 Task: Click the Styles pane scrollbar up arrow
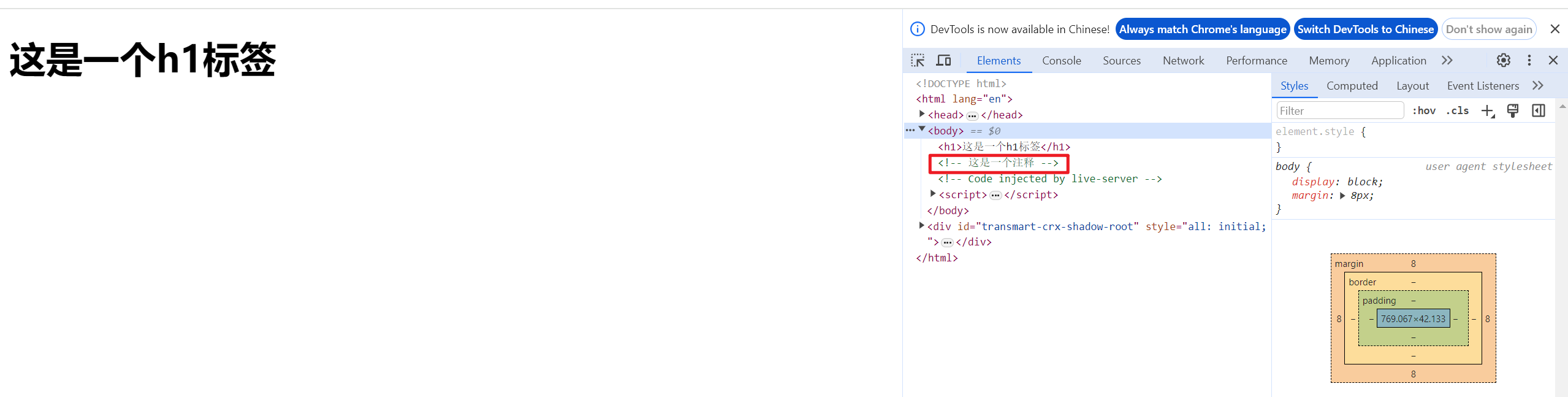1562,106
